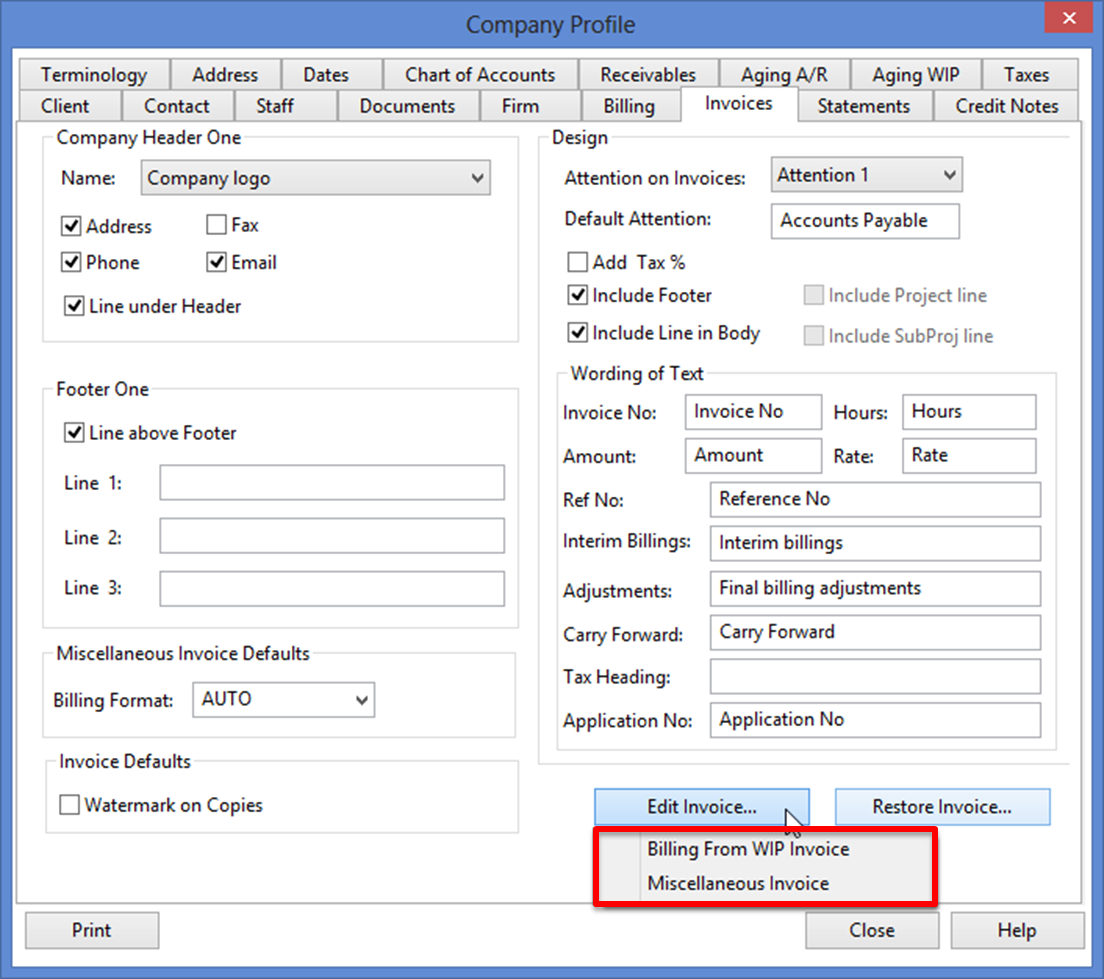This screenshot has width=1104, height=979.
Task: Enable Watermark on Copies
Action: click(x=70, y=805)
